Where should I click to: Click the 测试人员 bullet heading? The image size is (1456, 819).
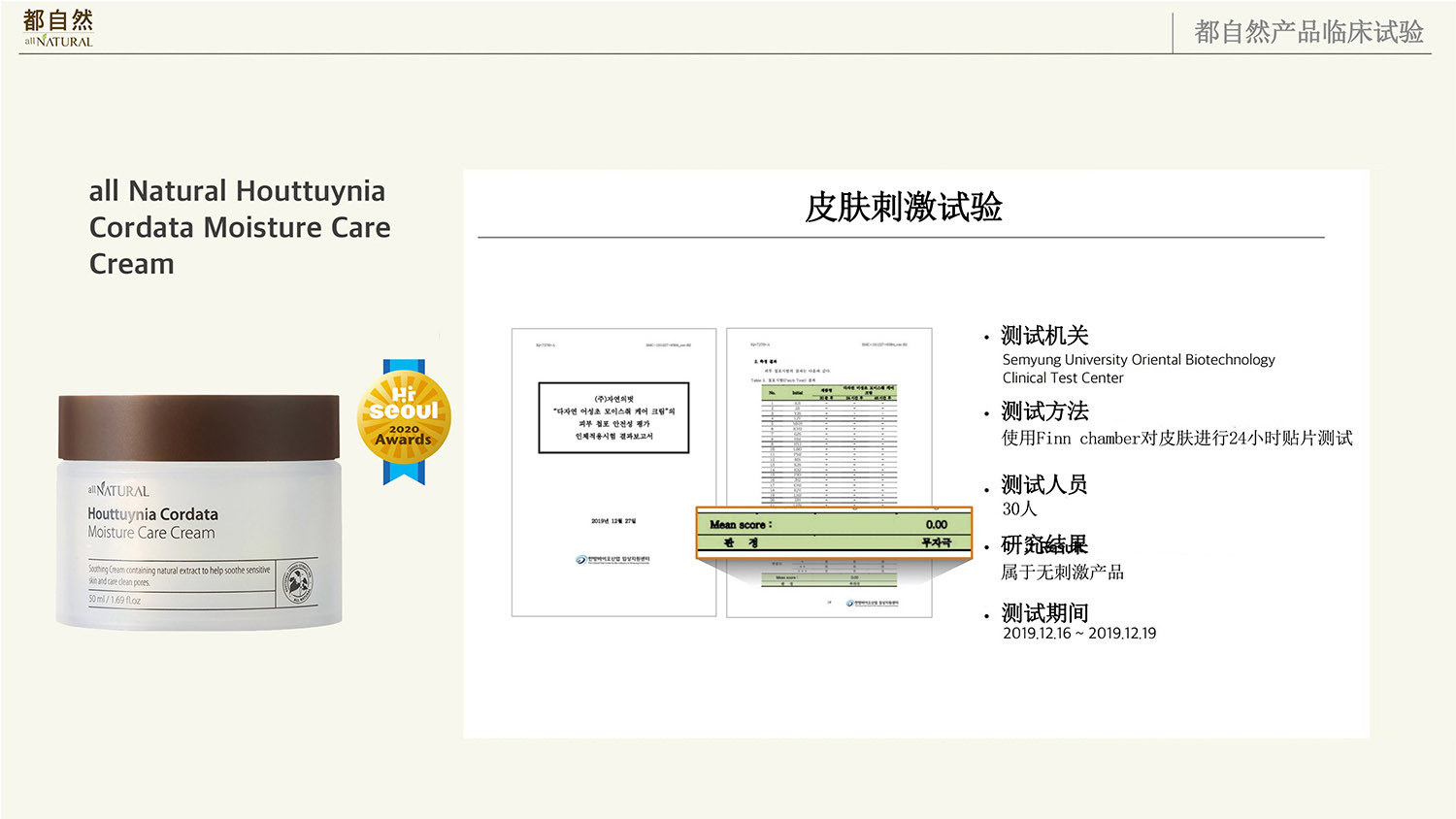(x=1043, y=484)
